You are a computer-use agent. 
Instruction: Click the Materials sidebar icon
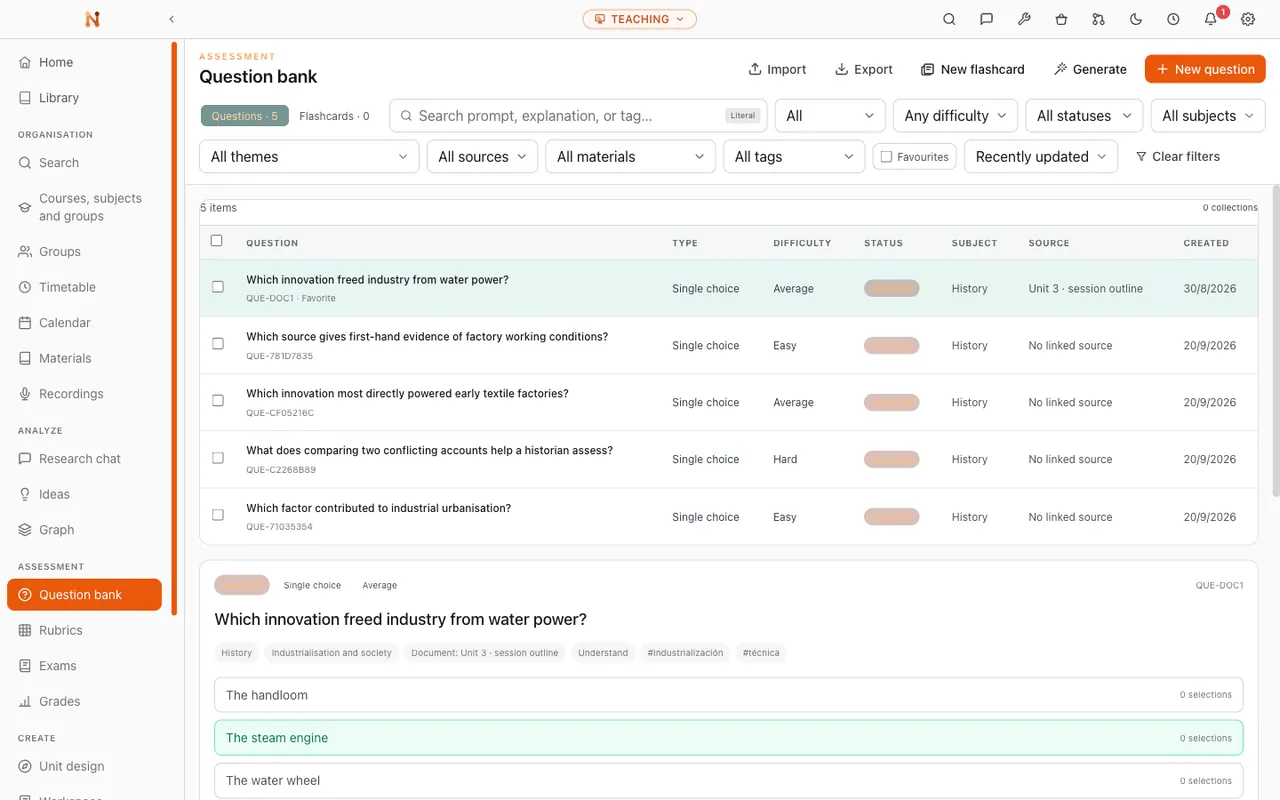pos(25,358)
